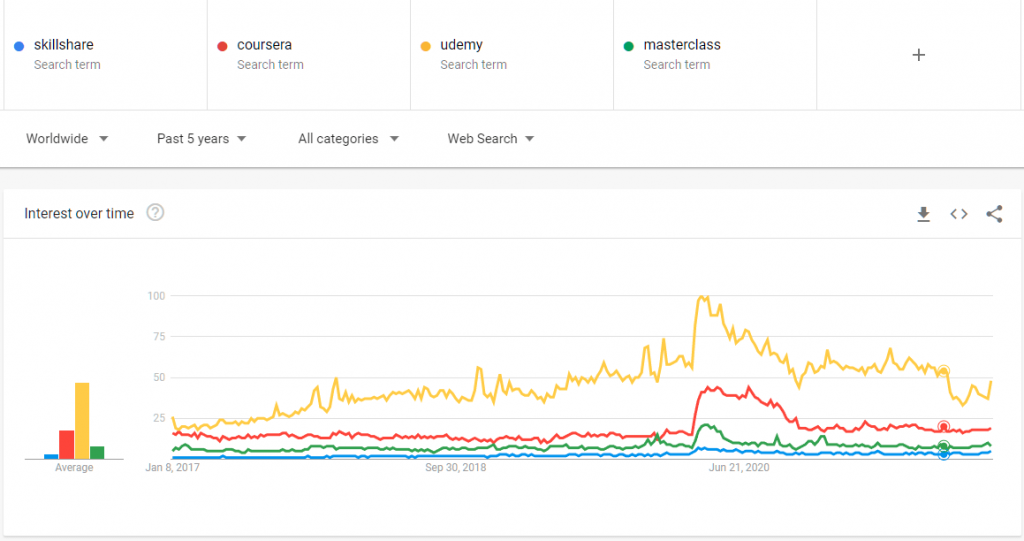This screenshot has width=1024, height=541.
Task: Open the Past 5 years dropdown
Action: [201, 139]
